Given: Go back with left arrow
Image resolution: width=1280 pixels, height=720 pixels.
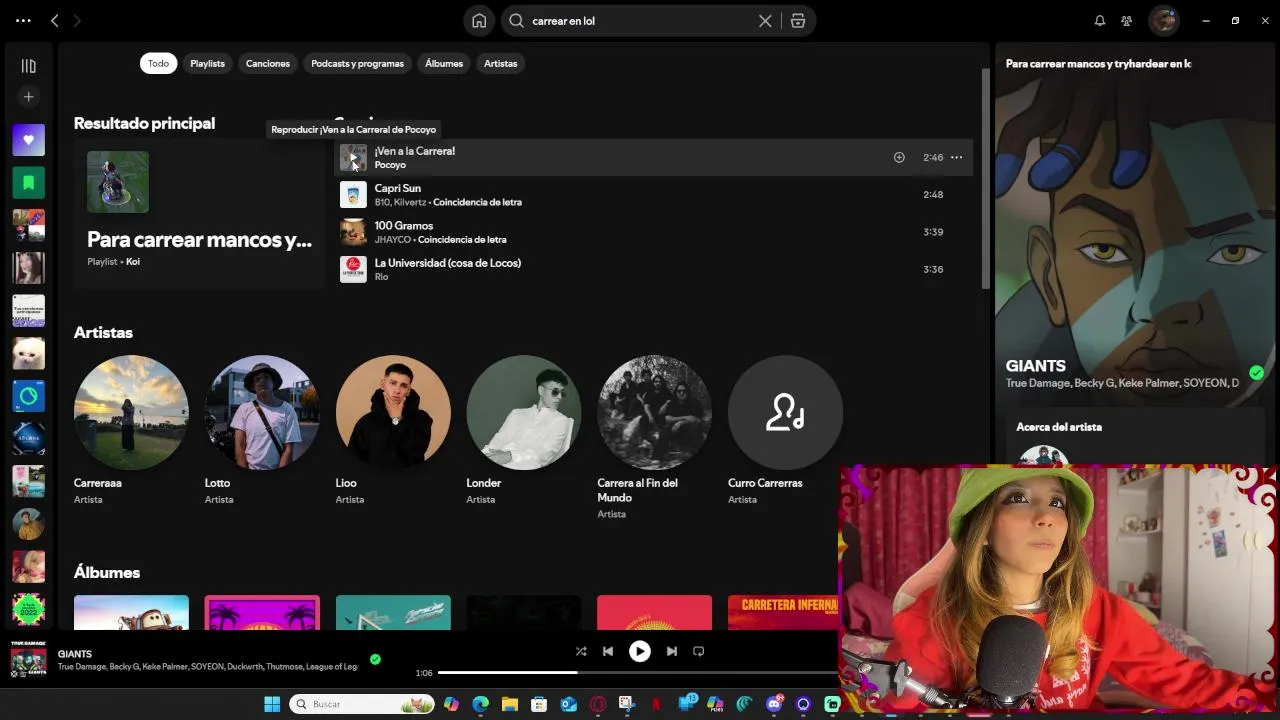Looking at the screenshot, I should [55, 21].
